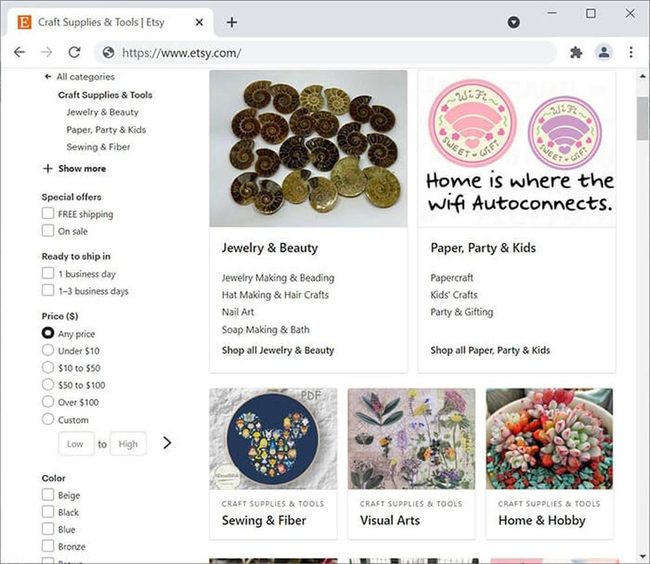Check the Bronze color filter

point(48,546)
